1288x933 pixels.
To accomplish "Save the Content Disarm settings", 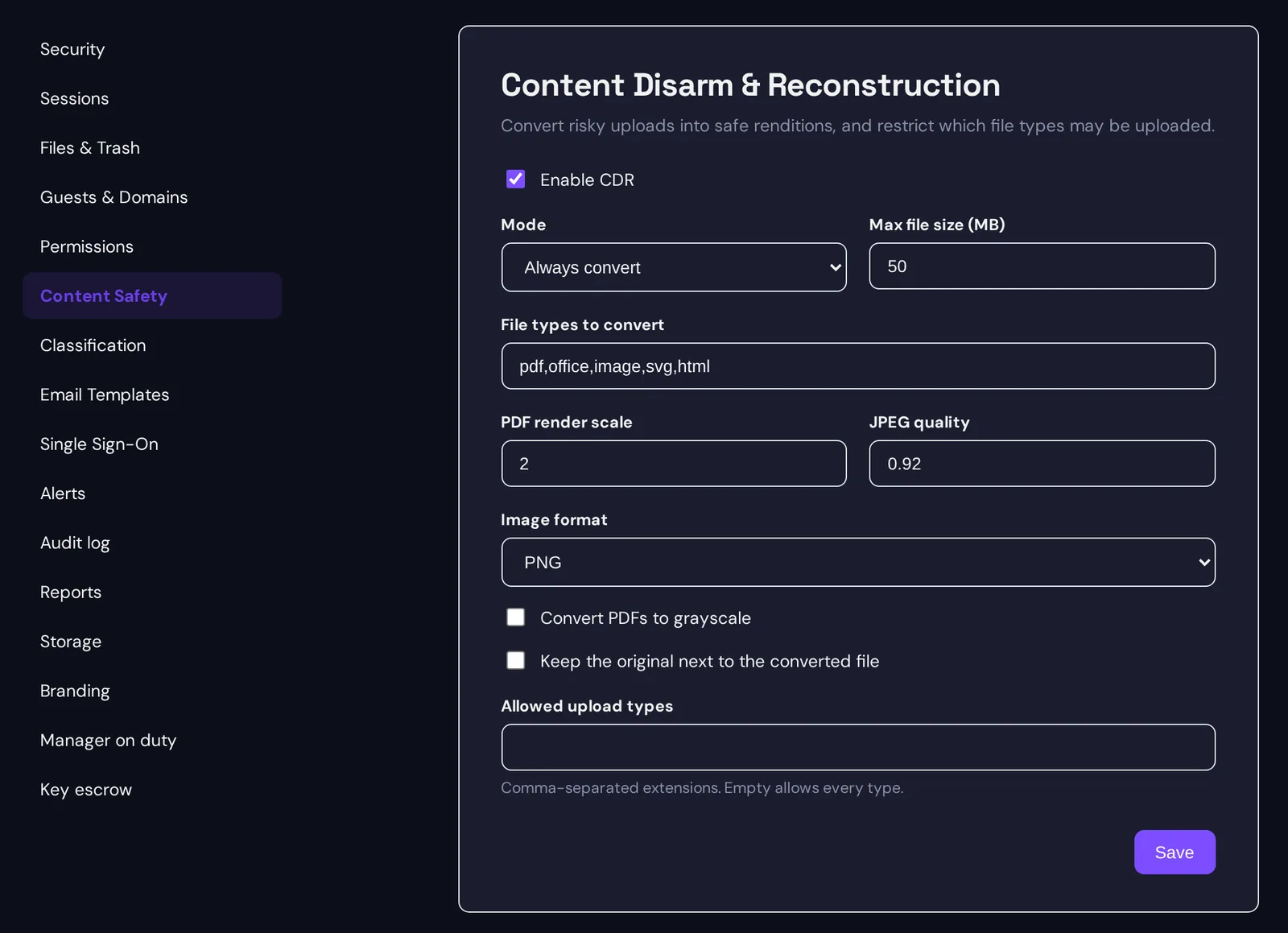I will [x=1174, y=852].
